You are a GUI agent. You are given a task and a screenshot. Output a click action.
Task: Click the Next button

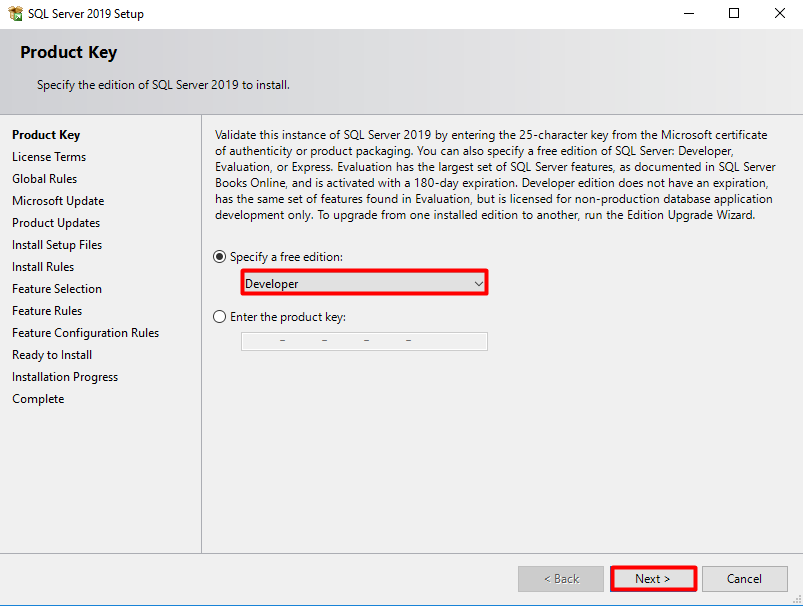coord(653,579)
